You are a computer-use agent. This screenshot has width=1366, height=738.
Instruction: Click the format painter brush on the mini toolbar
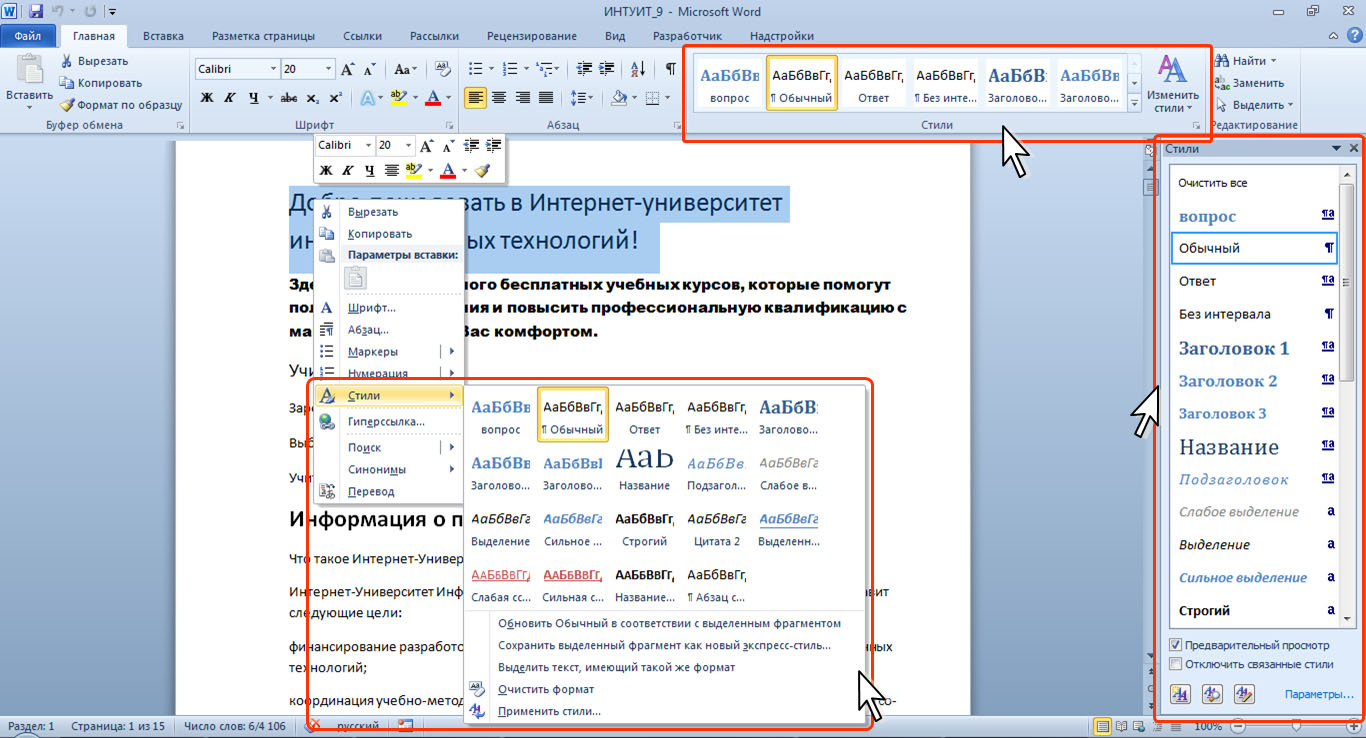[483, 171]
